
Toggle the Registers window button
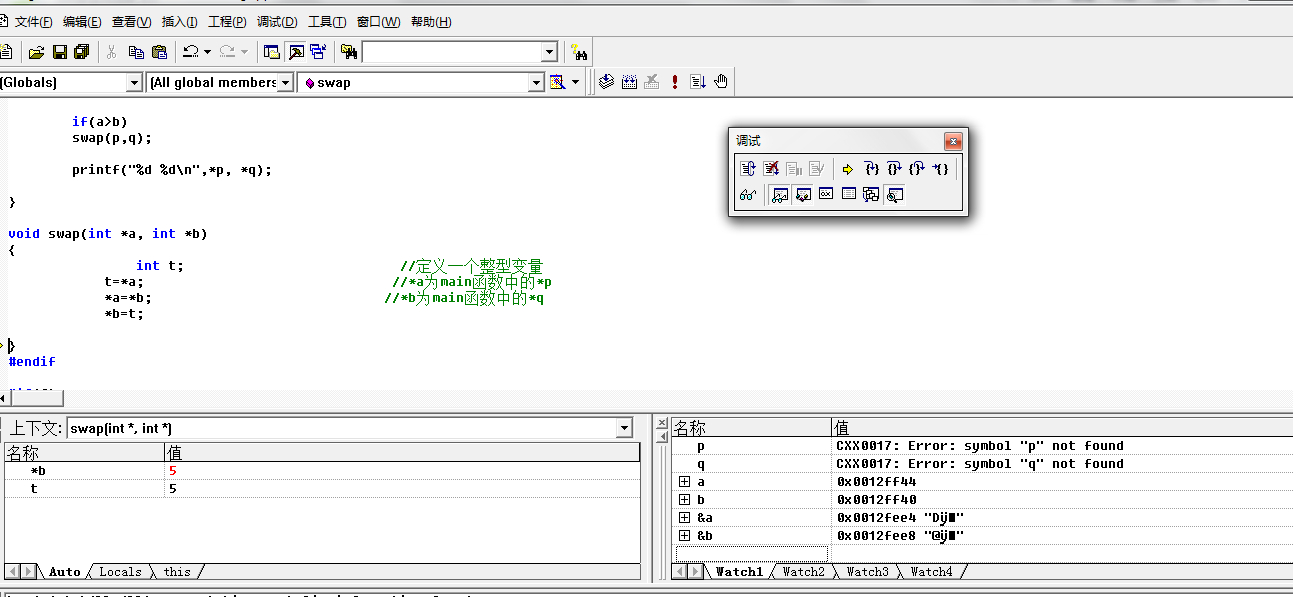[x=826, y=195]
